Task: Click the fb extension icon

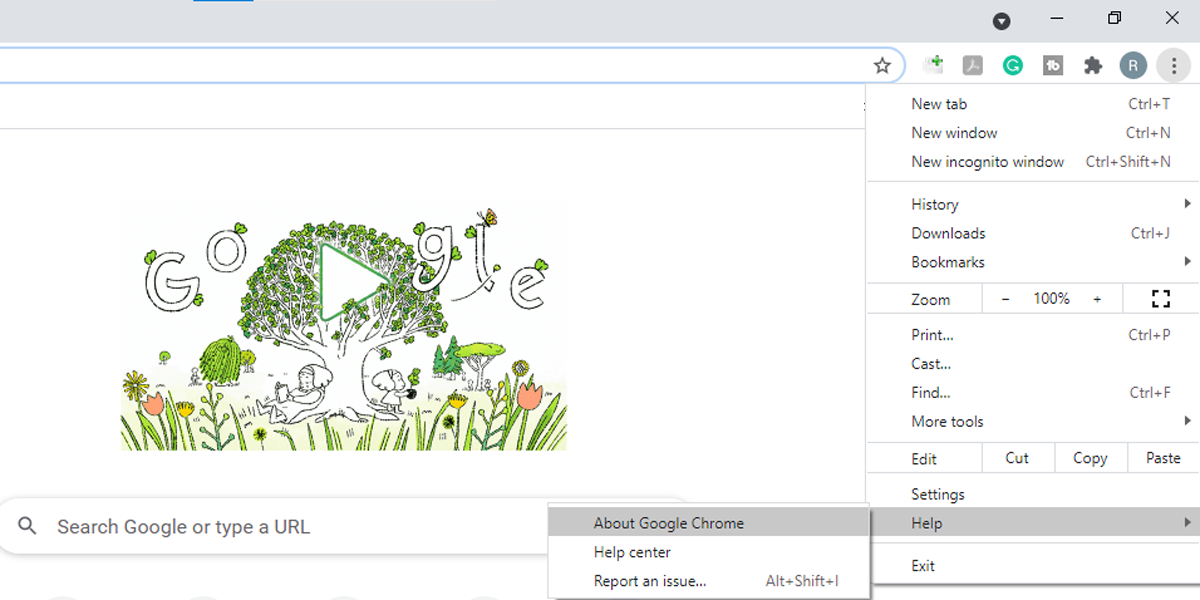Action: tap(1053, 66)
